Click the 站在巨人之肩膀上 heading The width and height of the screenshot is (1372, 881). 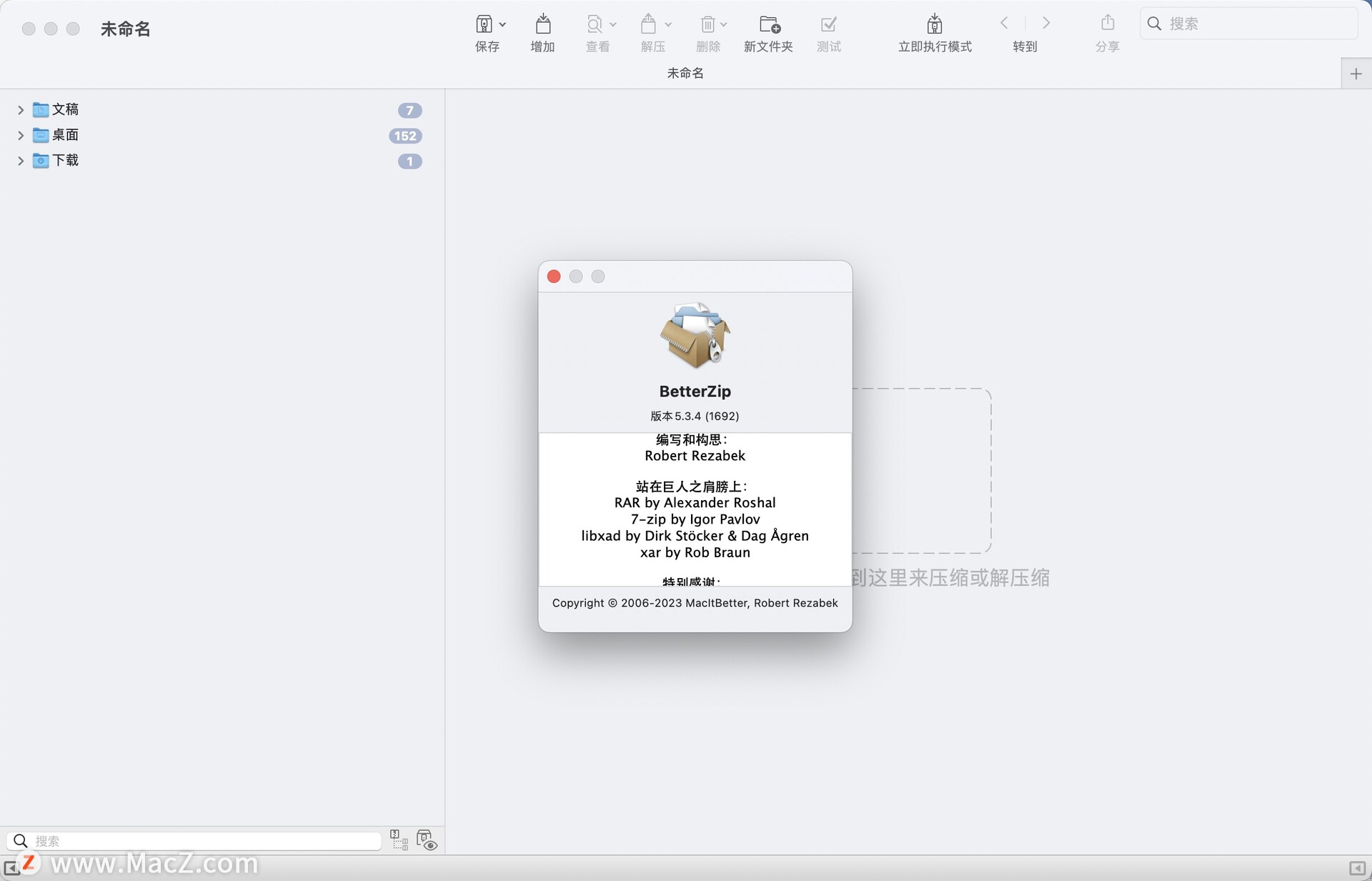point(691,487)
